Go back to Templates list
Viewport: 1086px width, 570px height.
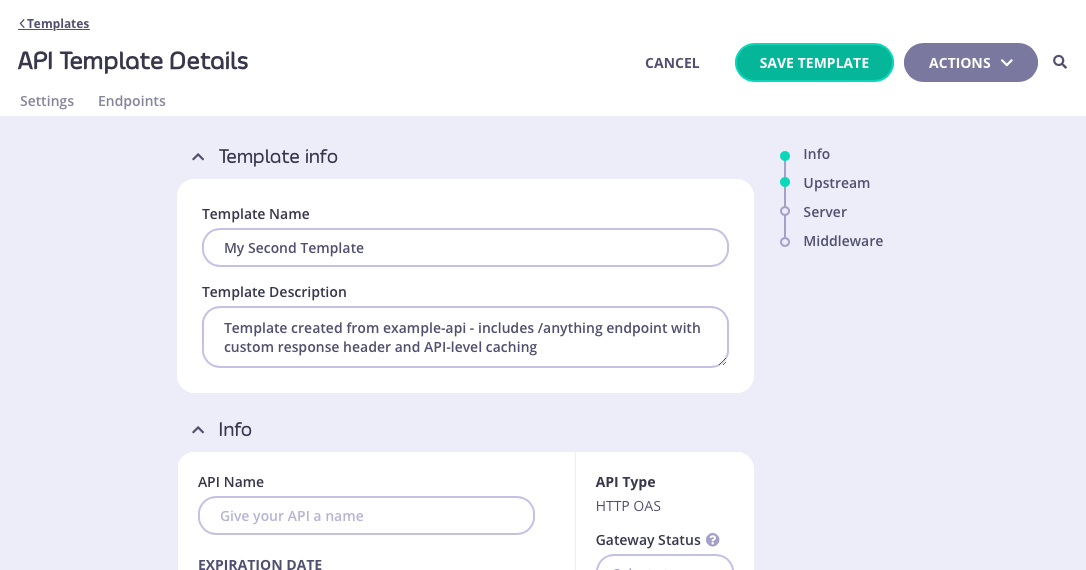click(54, 24)
